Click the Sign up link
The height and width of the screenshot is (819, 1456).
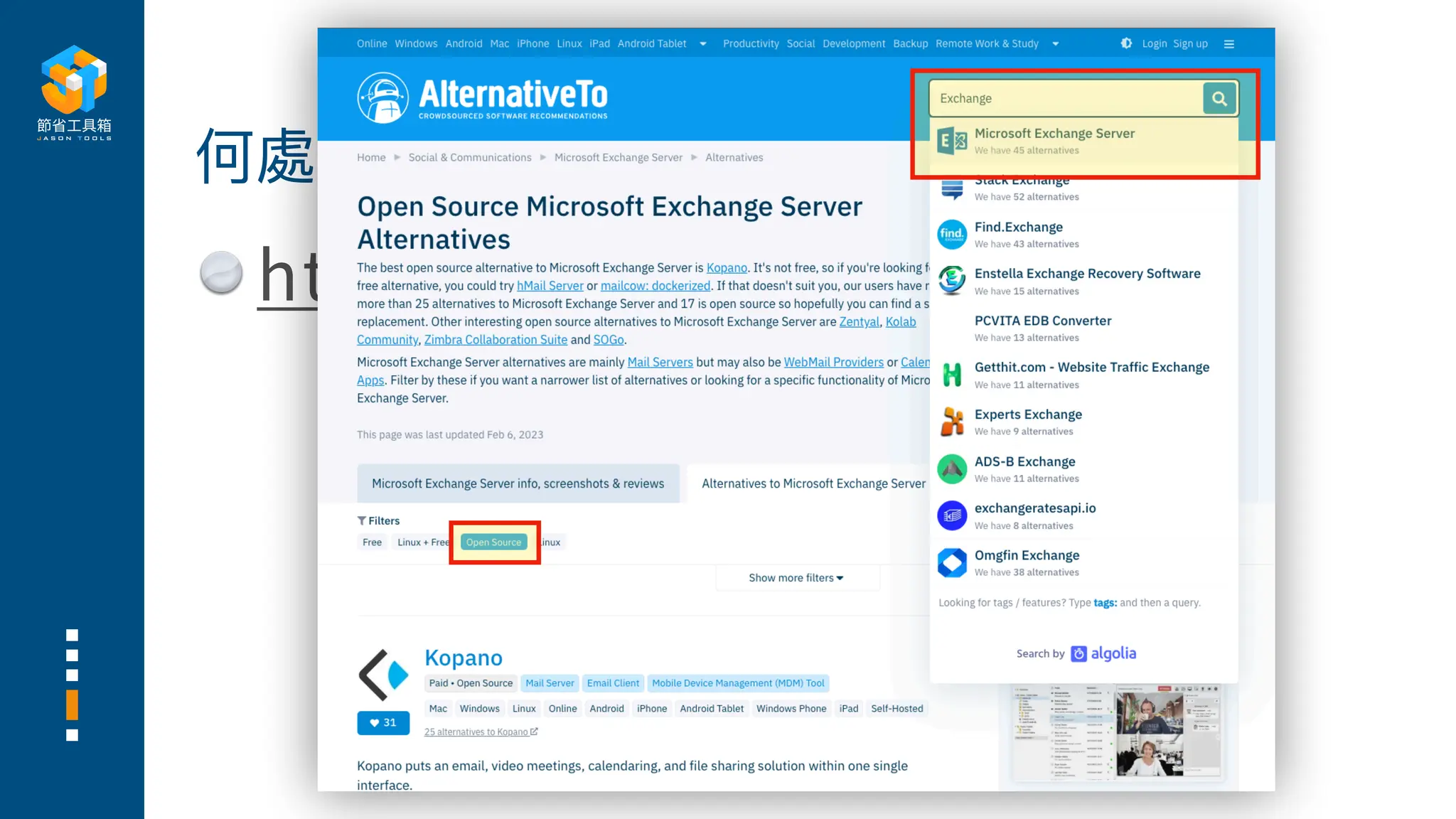[x=1190, y=44]
